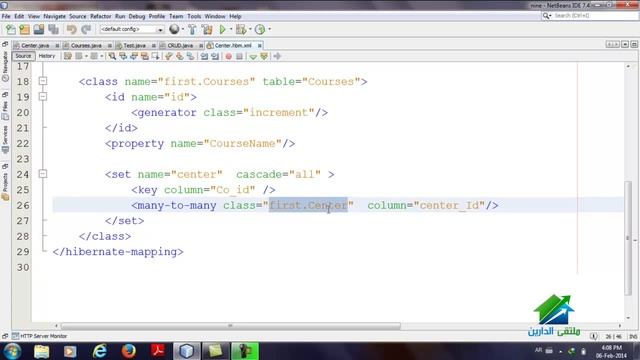Click the Shift Line Right icon
This screenshot has width=640, height=360.
click(215, 56)
